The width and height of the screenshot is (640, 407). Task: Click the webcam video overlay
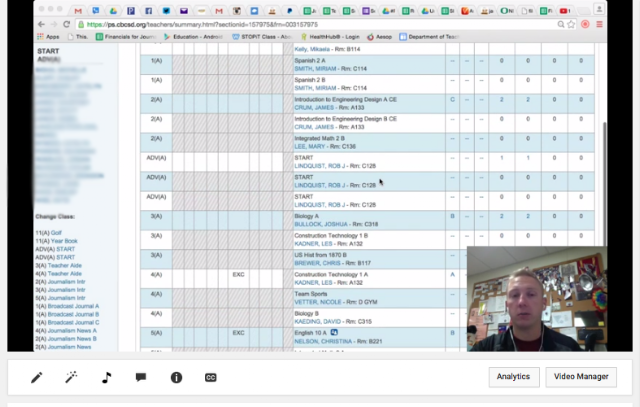point(537,299)
